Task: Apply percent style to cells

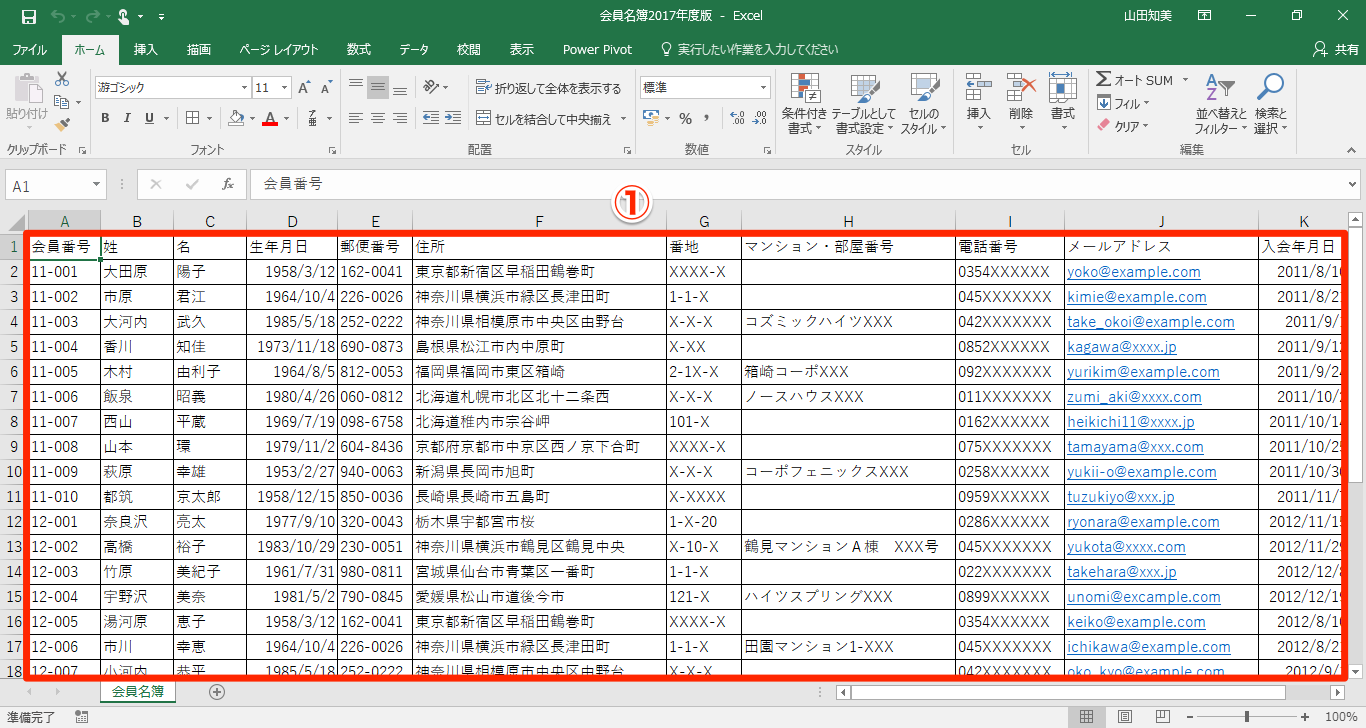Action: (685, 119)
